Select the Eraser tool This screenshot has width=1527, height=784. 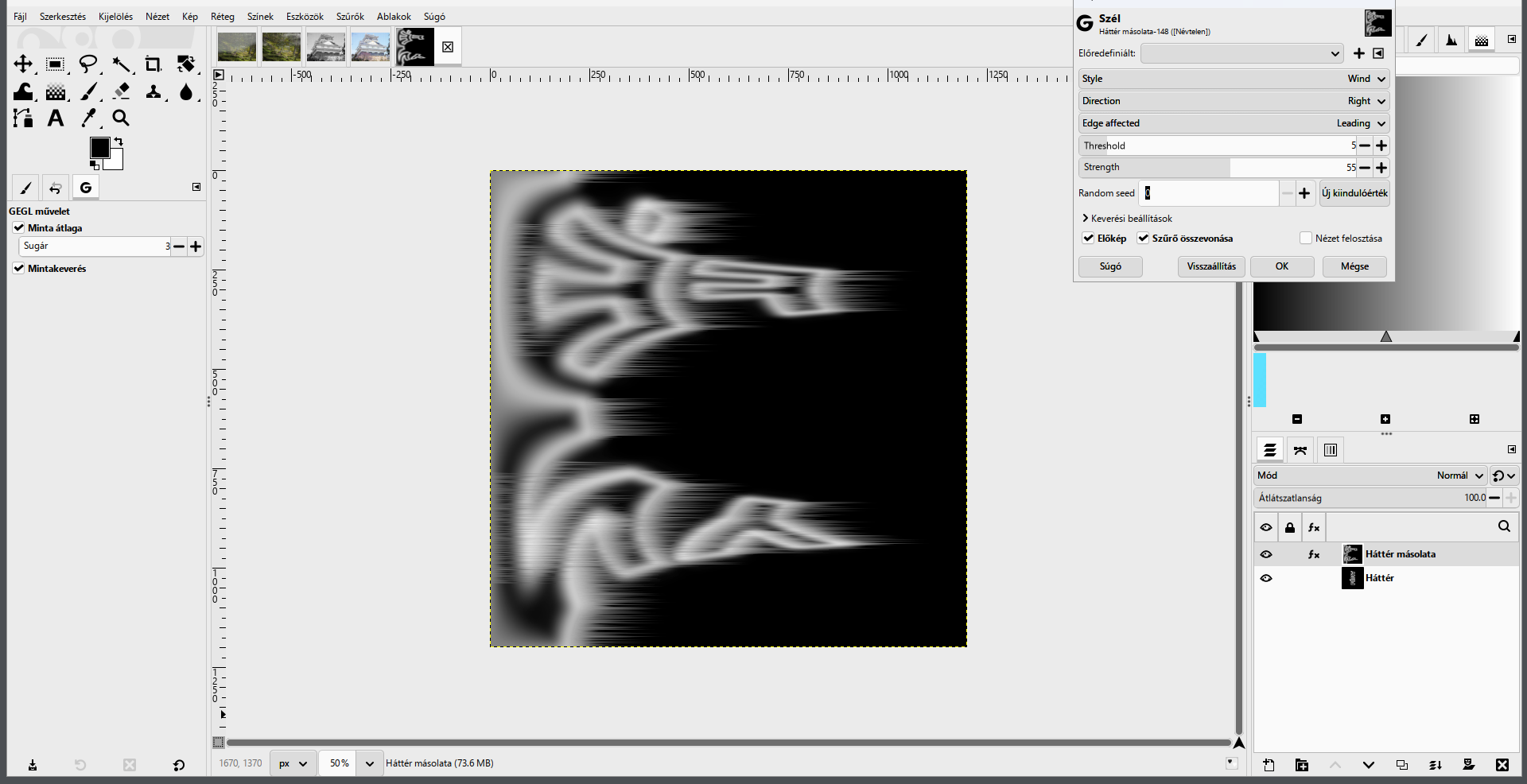coord(121,91)
